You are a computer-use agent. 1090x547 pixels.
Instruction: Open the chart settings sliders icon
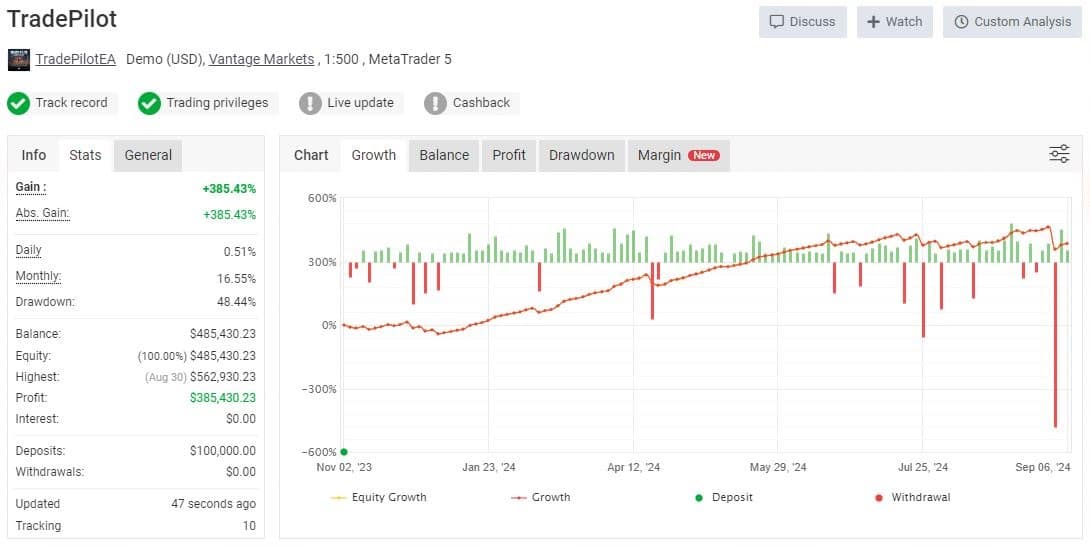[1059, 154]
